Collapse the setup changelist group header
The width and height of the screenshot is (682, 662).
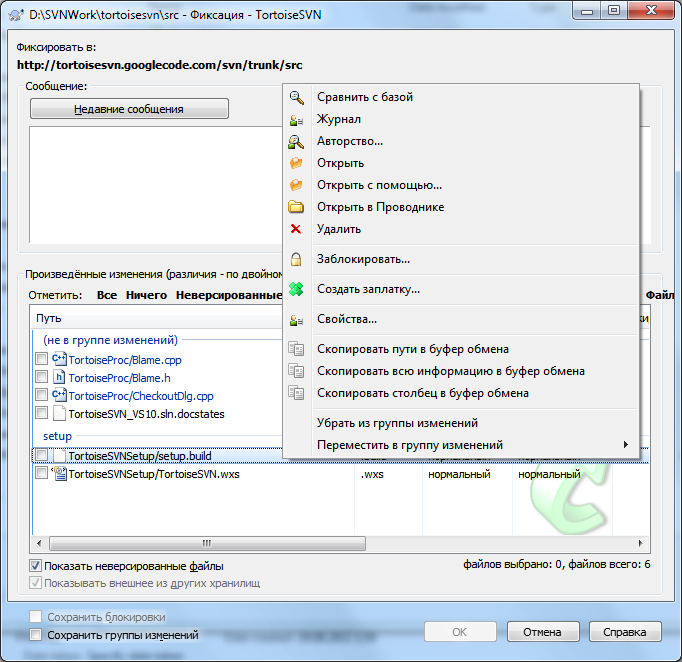(x=57, y=436)
